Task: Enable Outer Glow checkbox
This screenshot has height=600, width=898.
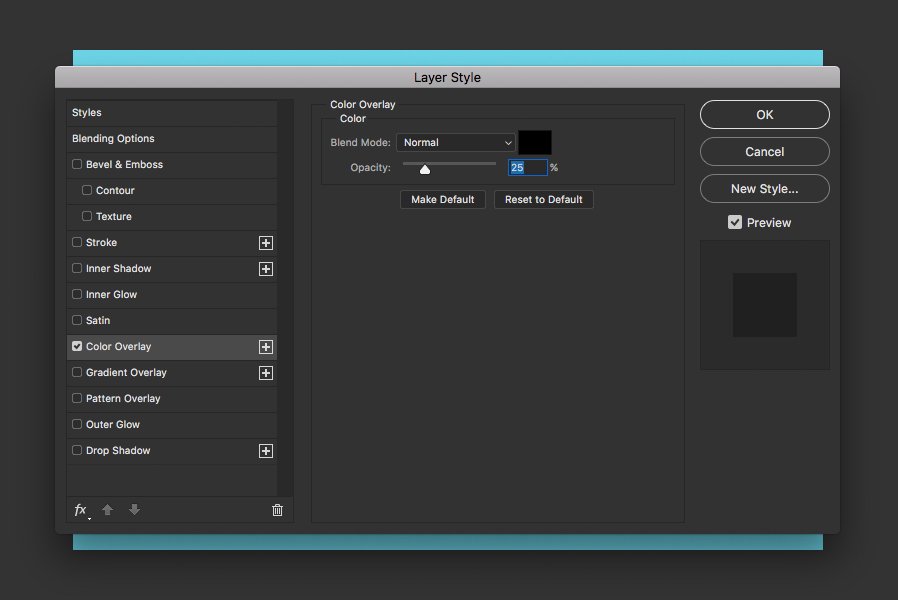Action: [77, 424]
